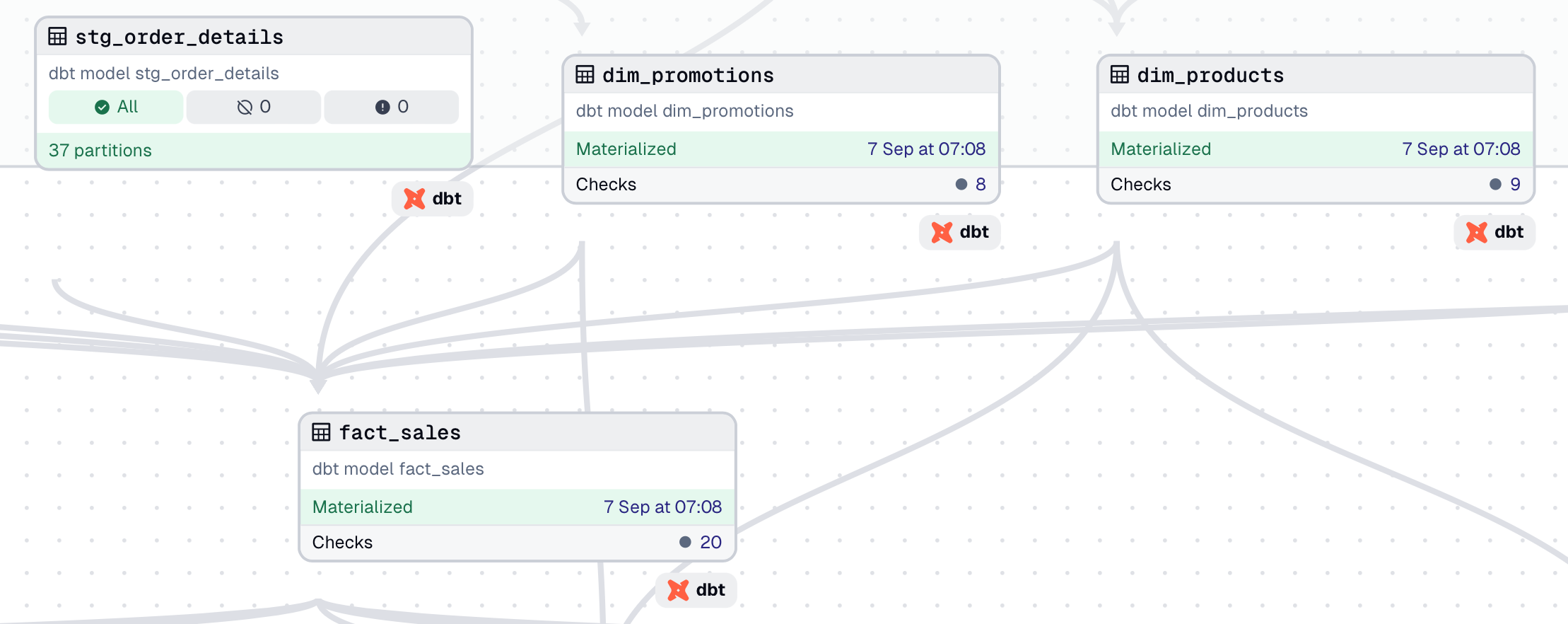The image size is (1568, 624).
Task: Open the fact_sales node title
Action: (x=399, y=432)
